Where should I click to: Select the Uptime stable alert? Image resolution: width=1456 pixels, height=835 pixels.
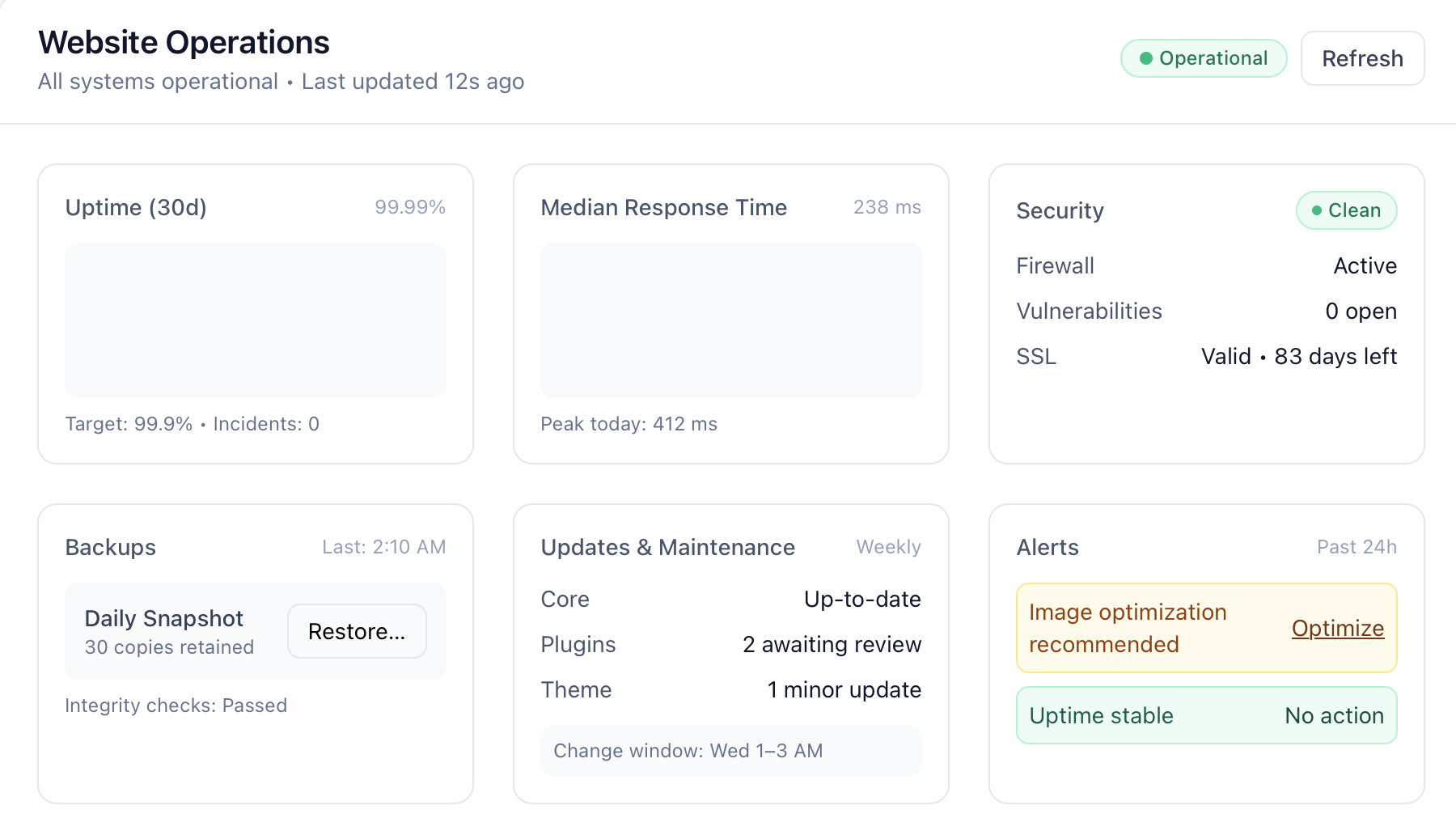(x=1205, y=715)
